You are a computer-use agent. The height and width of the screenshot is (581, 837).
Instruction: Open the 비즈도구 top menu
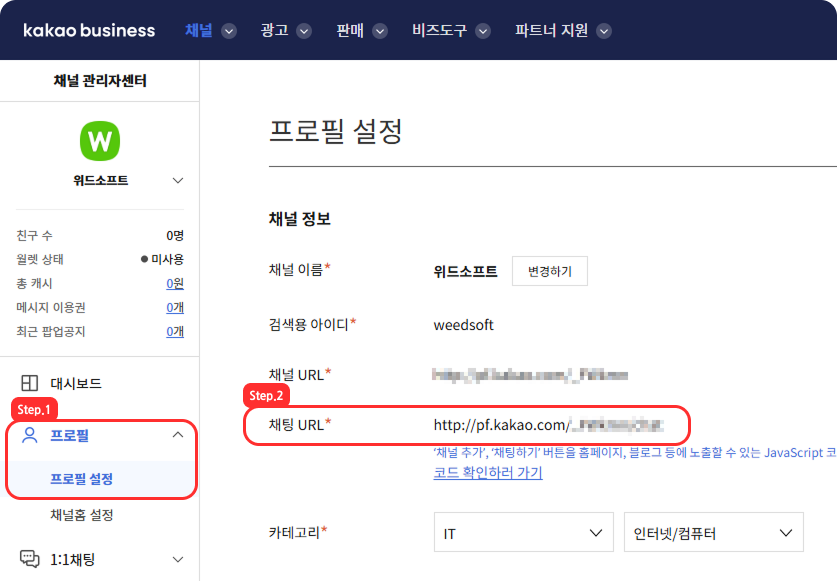pos(439,30)
